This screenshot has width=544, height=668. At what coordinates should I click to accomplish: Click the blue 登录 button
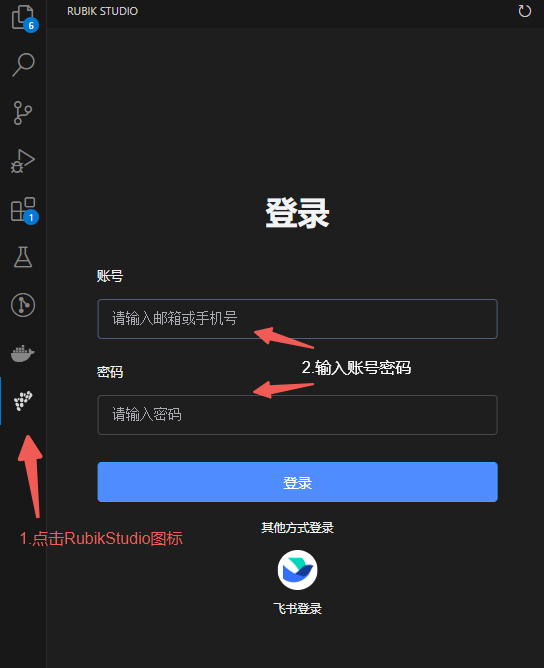[297, 482]
